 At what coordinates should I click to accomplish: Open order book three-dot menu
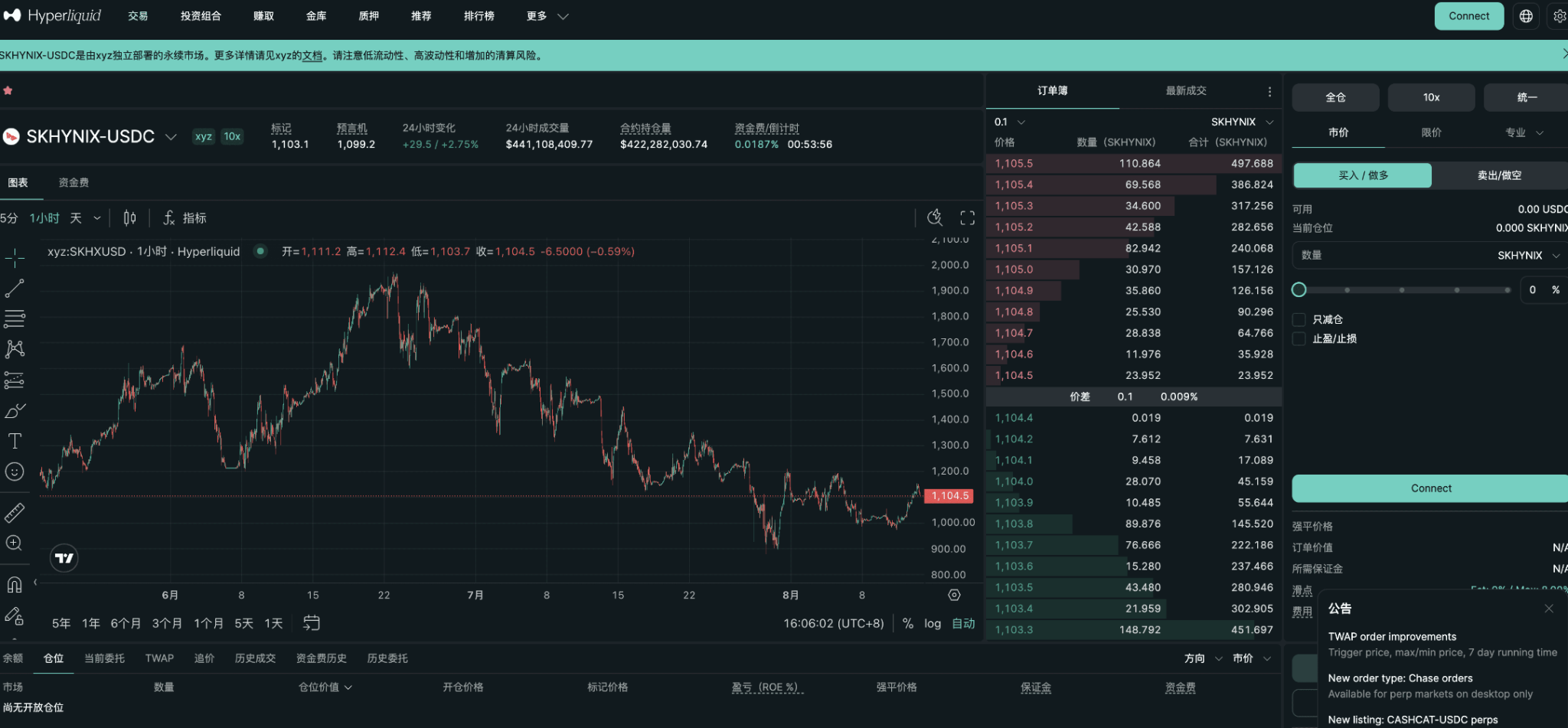pyautogui.click(x=1269, y=92)
